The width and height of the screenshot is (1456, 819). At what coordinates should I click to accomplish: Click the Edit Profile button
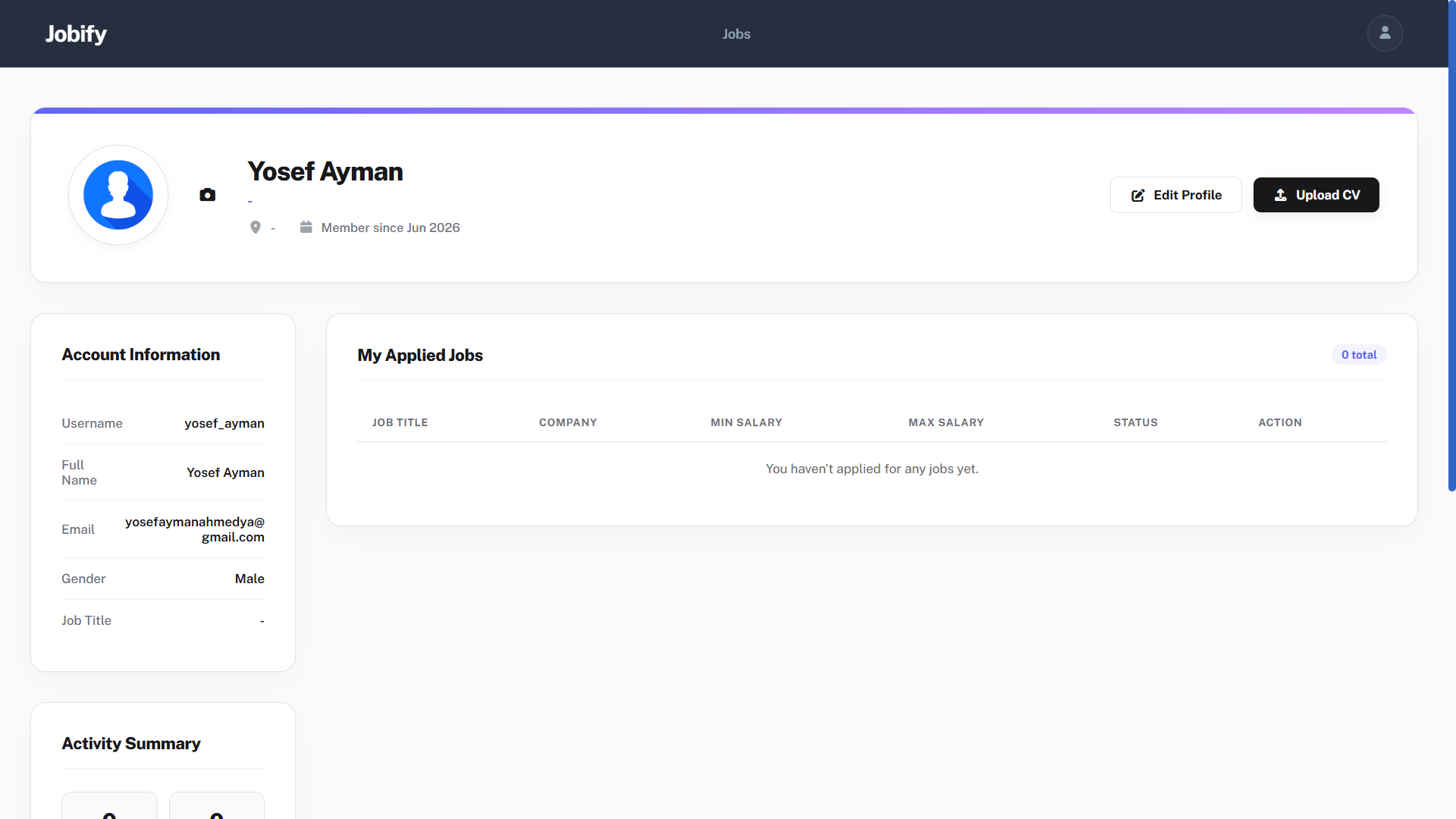1176,195
